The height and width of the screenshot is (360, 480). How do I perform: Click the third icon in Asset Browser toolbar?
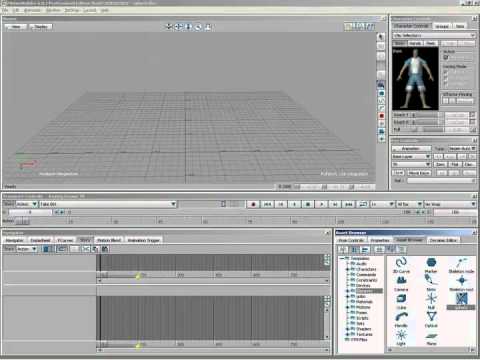click(366, 249)
